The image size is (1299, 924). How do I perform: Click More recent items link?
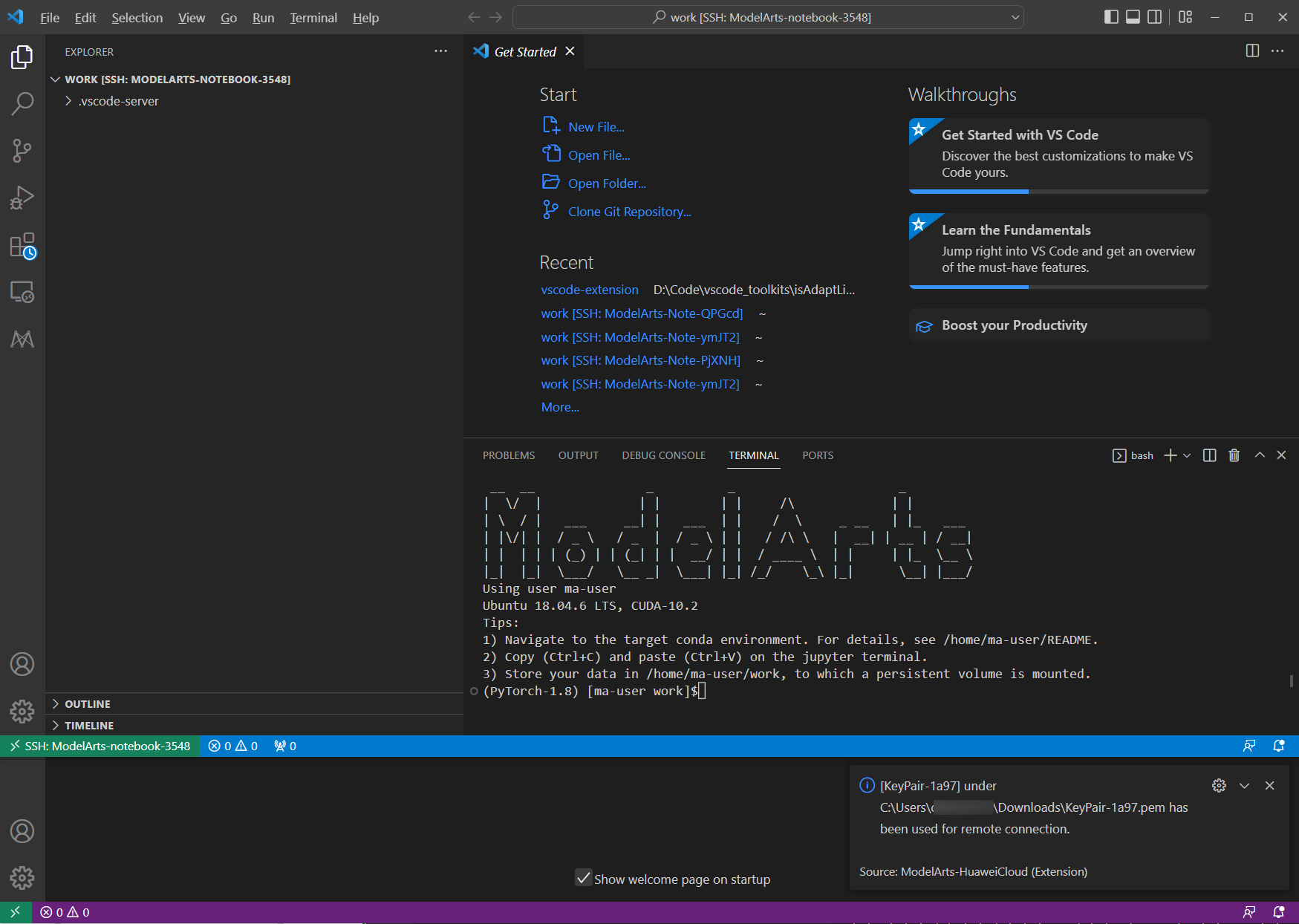560,407
